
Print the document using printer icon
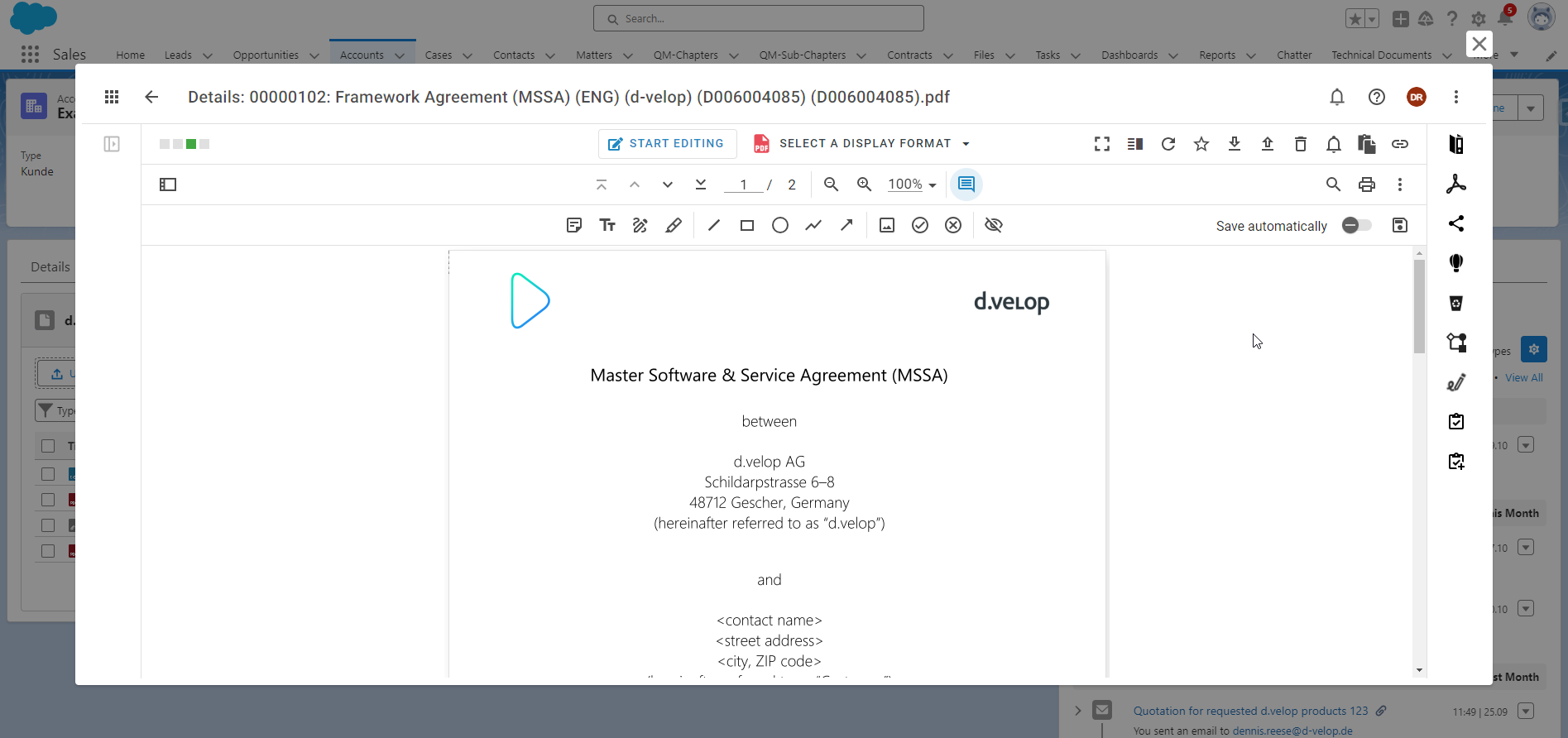(x=1366, y=184)
